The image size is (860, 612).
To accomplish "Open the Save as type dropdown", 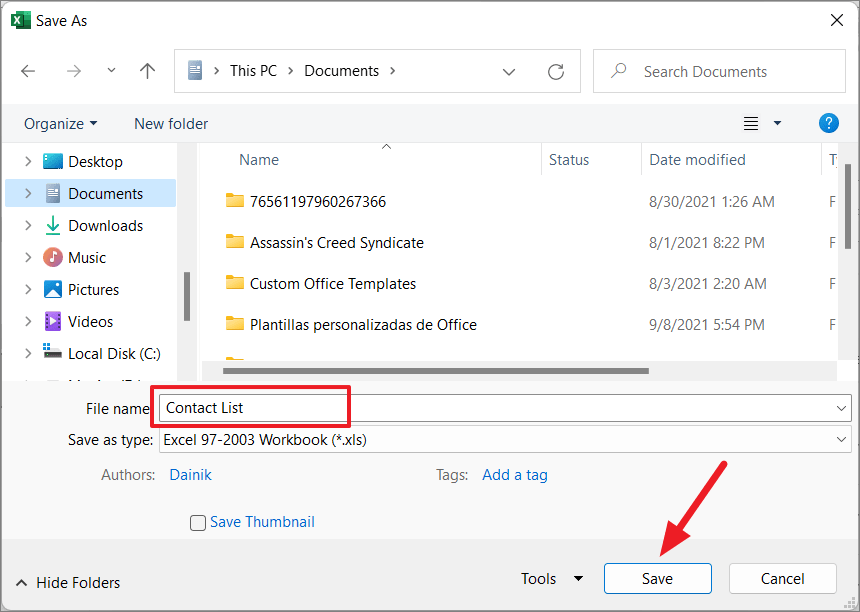I will tap(504, 440).
